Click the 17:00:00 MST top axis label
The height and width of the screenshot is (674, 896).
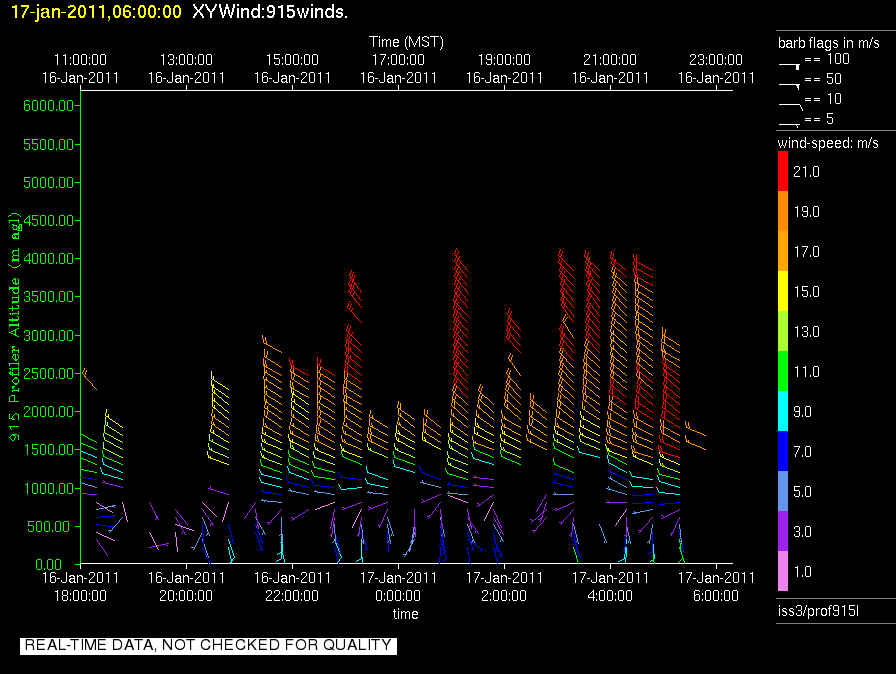(397, 60)
